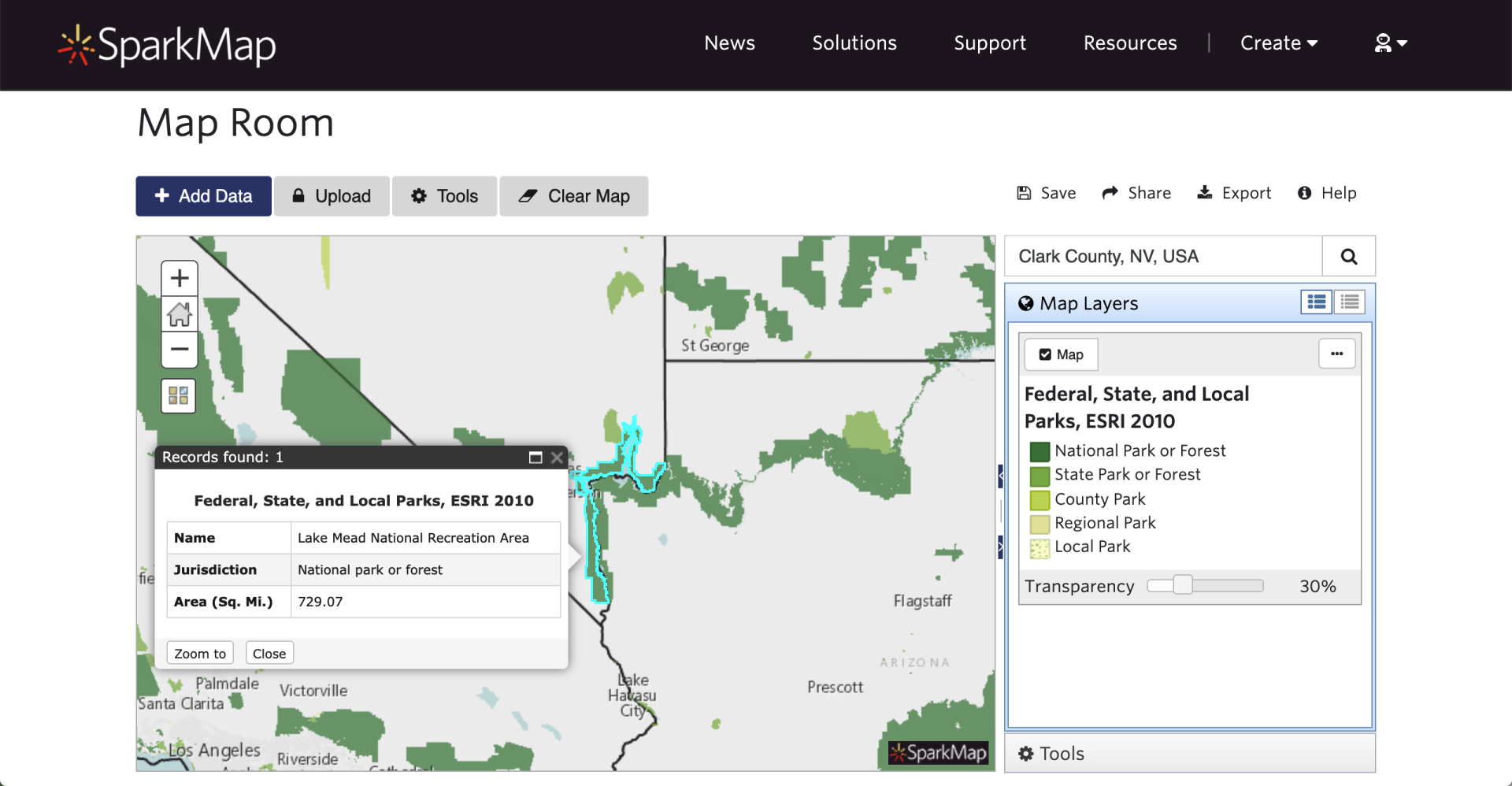Click the Zoom to button

pyautogui.click(x=200, y=654)
